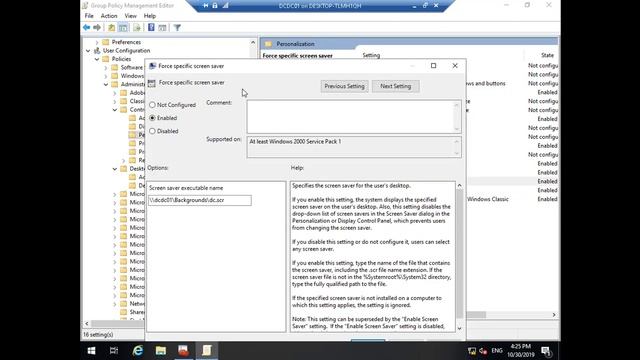Image resolution: width=640 pixels, height=360 pixels.
Task: Click the signal strength icon on connection bar
Action: (225, 5)
